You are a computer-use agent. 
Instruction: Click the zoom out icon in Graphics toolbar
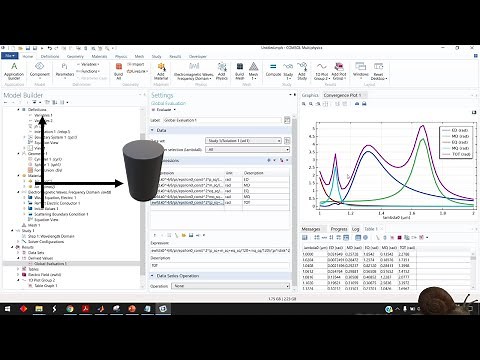[311, 104]
